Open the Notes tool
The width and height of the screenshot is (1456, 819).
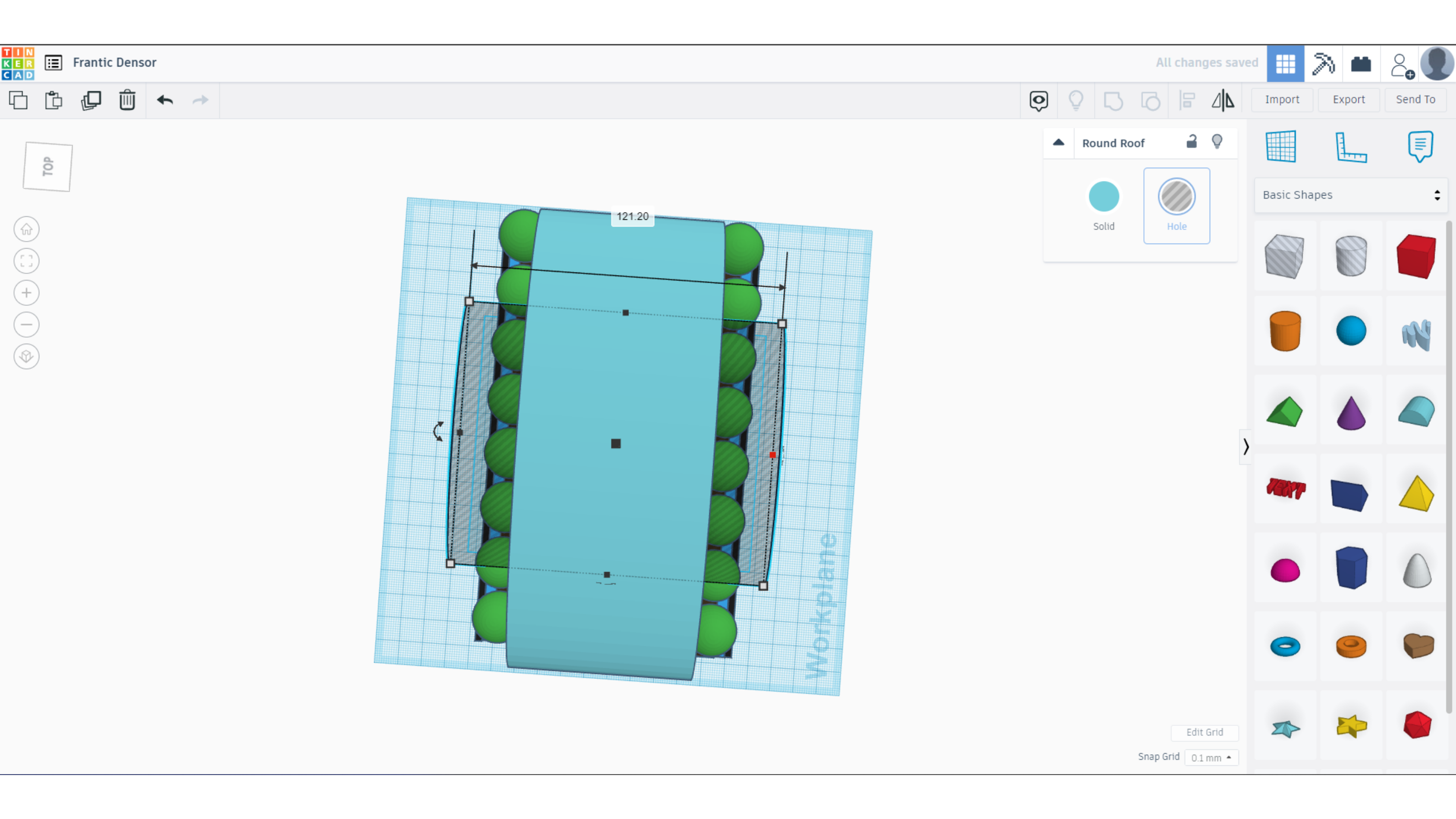[x=1420, y=147]
